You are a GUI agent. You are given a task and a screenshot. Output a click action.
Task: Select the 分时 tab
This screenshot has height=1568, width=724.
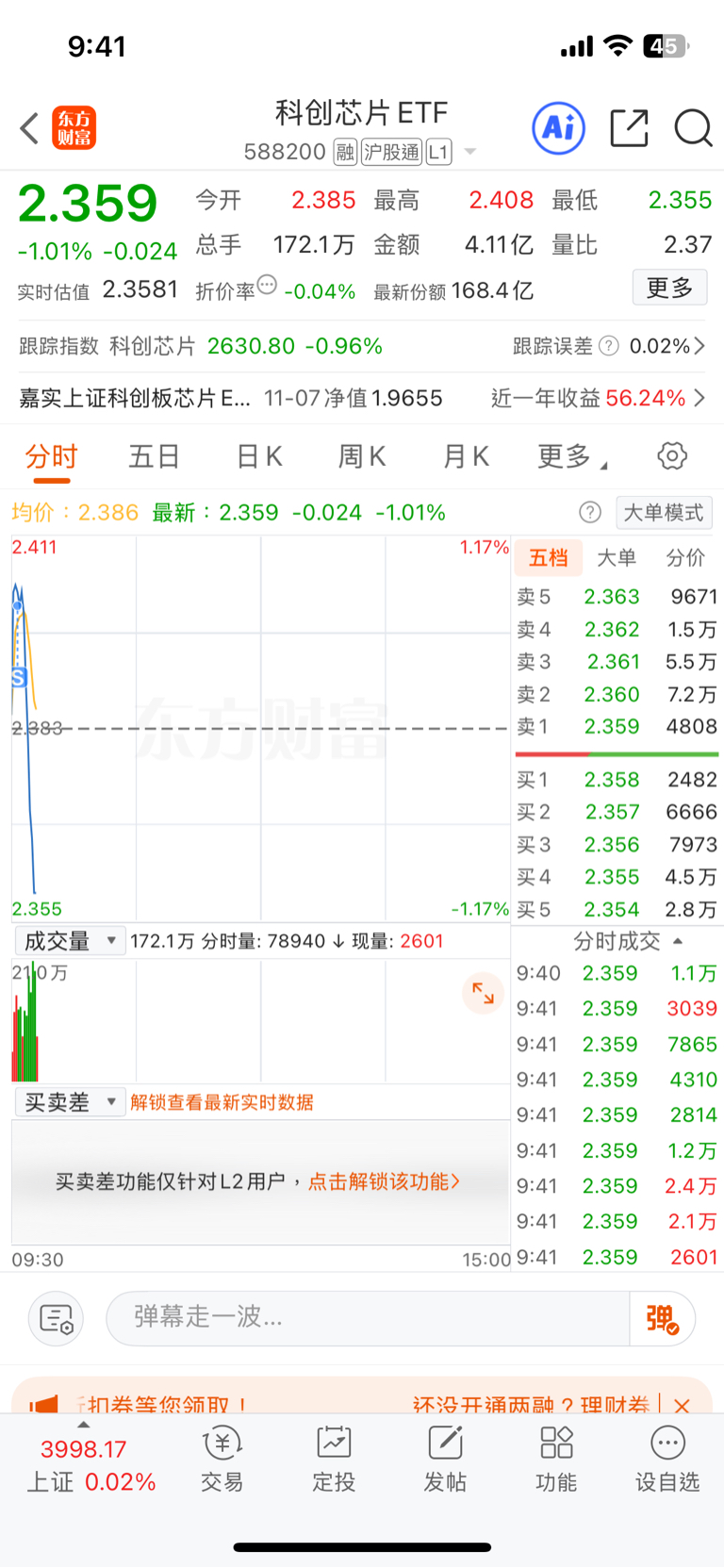point(51,456)
